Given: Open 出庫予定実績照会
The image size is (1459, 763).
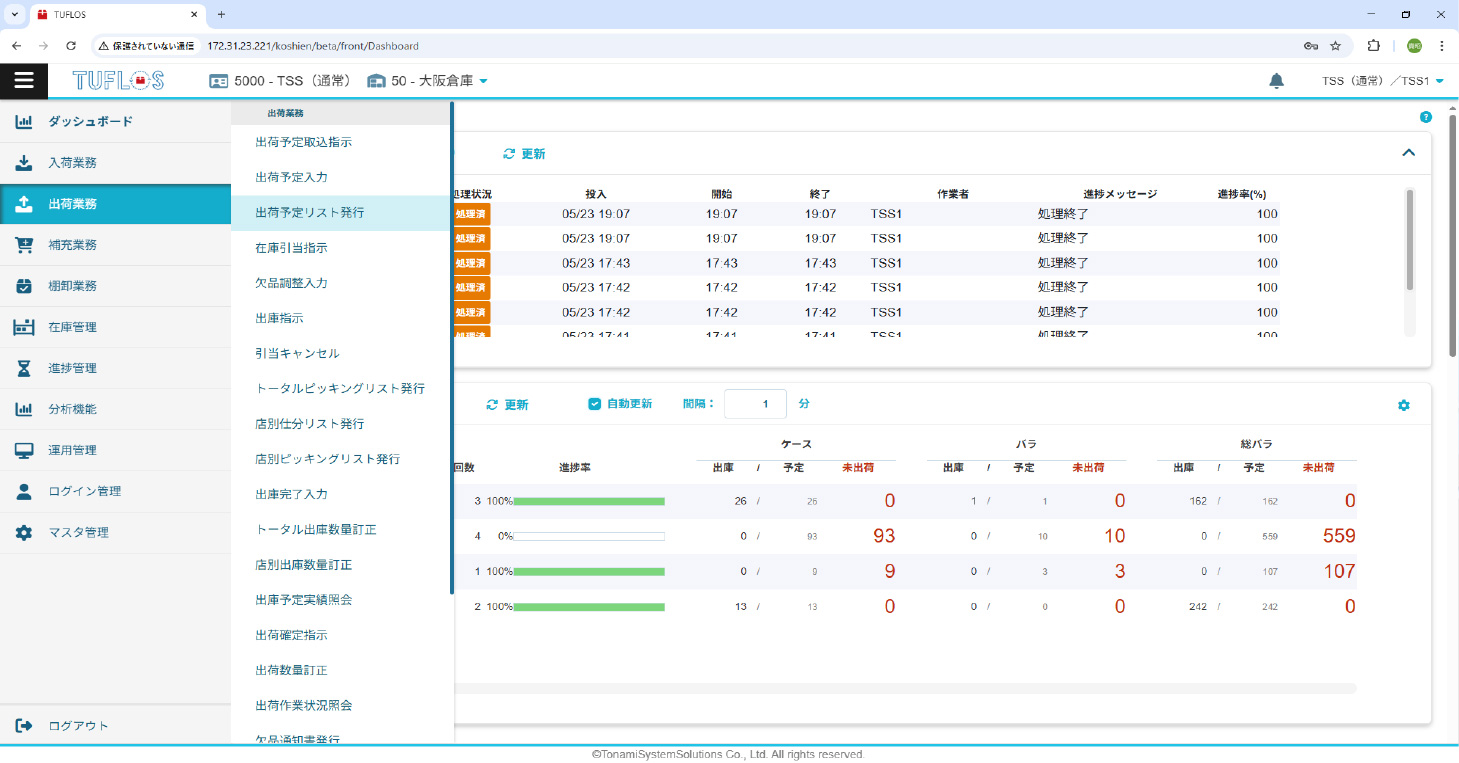Looking at the screenshot, I should [304, 600].
